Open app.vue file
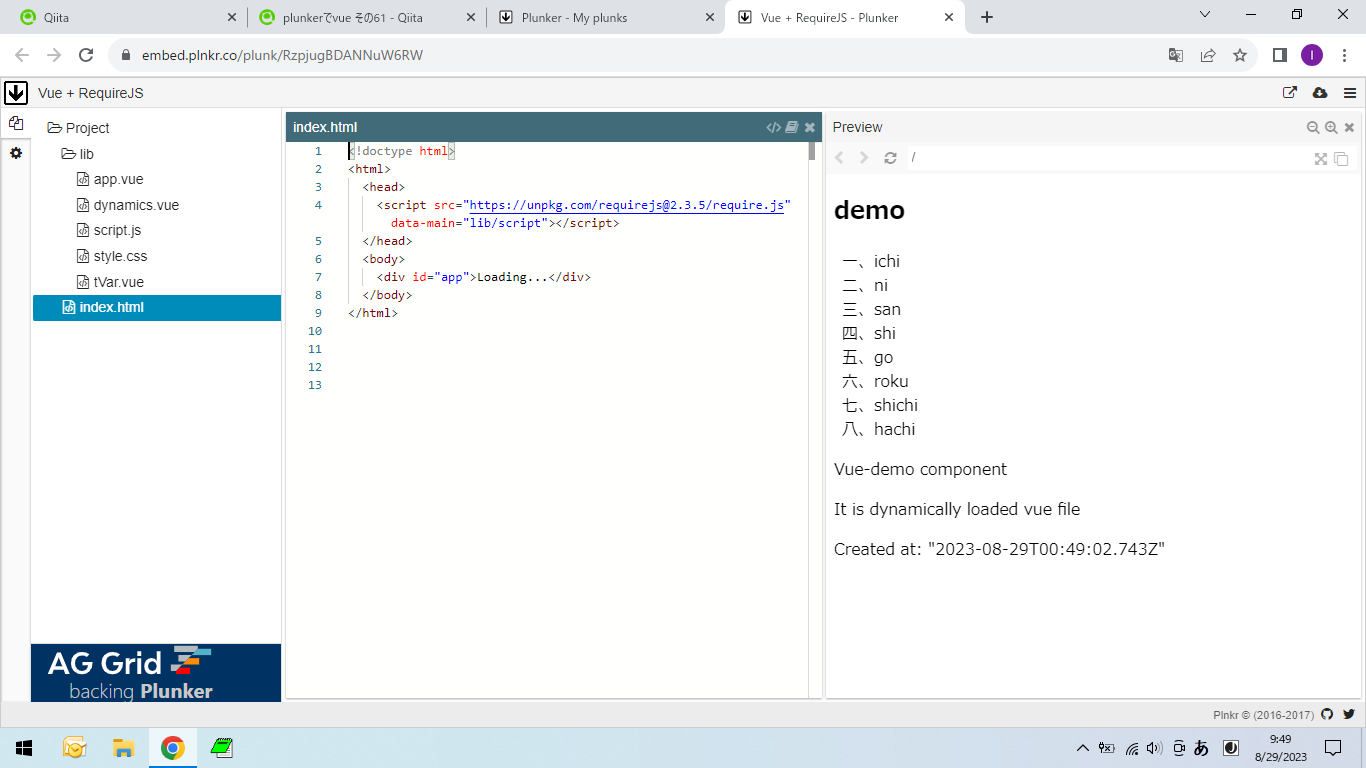Viewport: 1366px width, 768px height. pyautogui.click(x=110, y=179)
